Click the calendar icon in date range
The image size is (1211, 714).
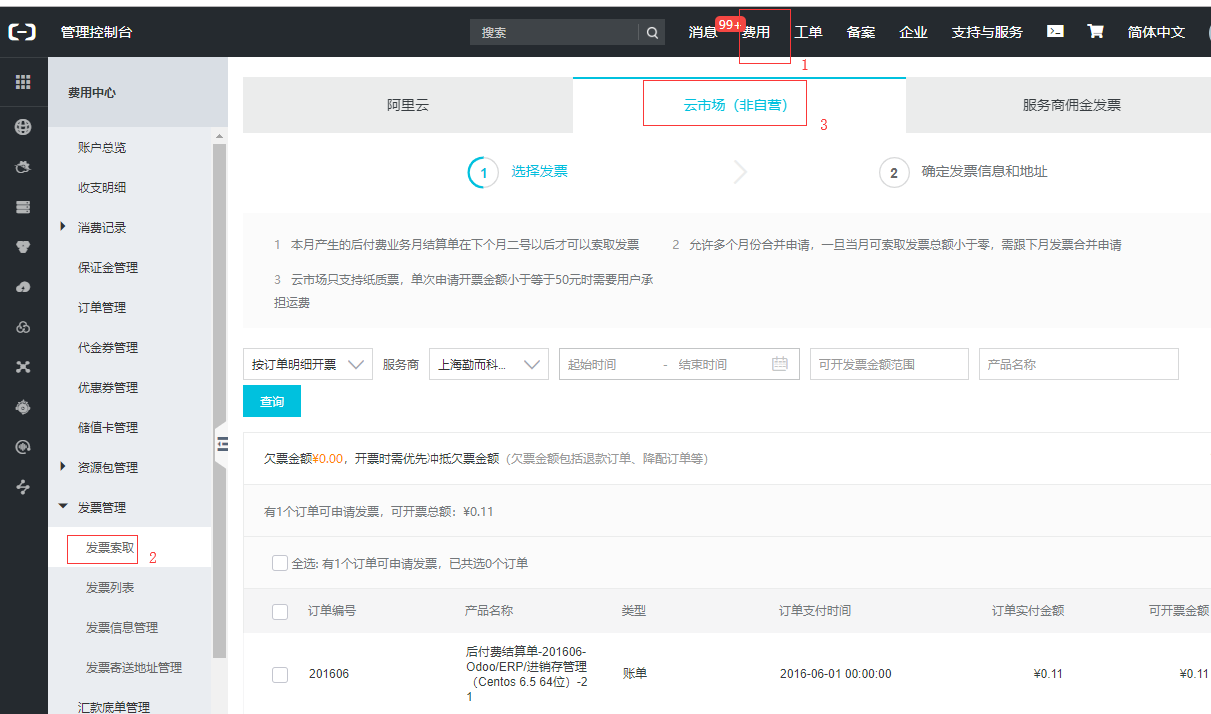tap(780, 364)
